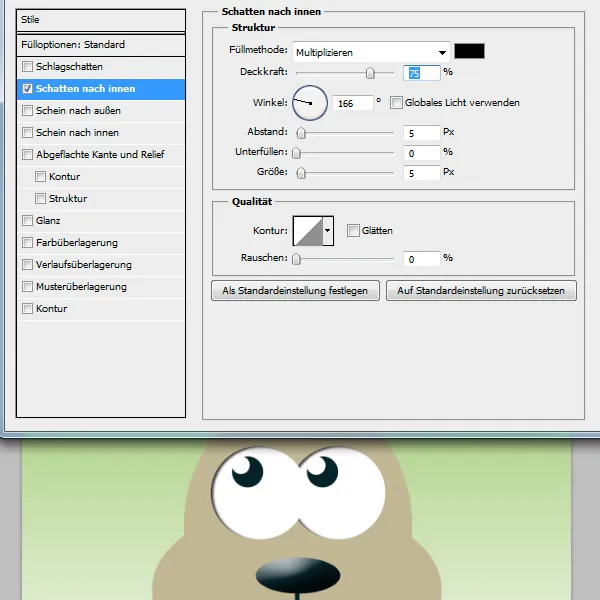Click the Winkel field showing 166

click(352, 103)
